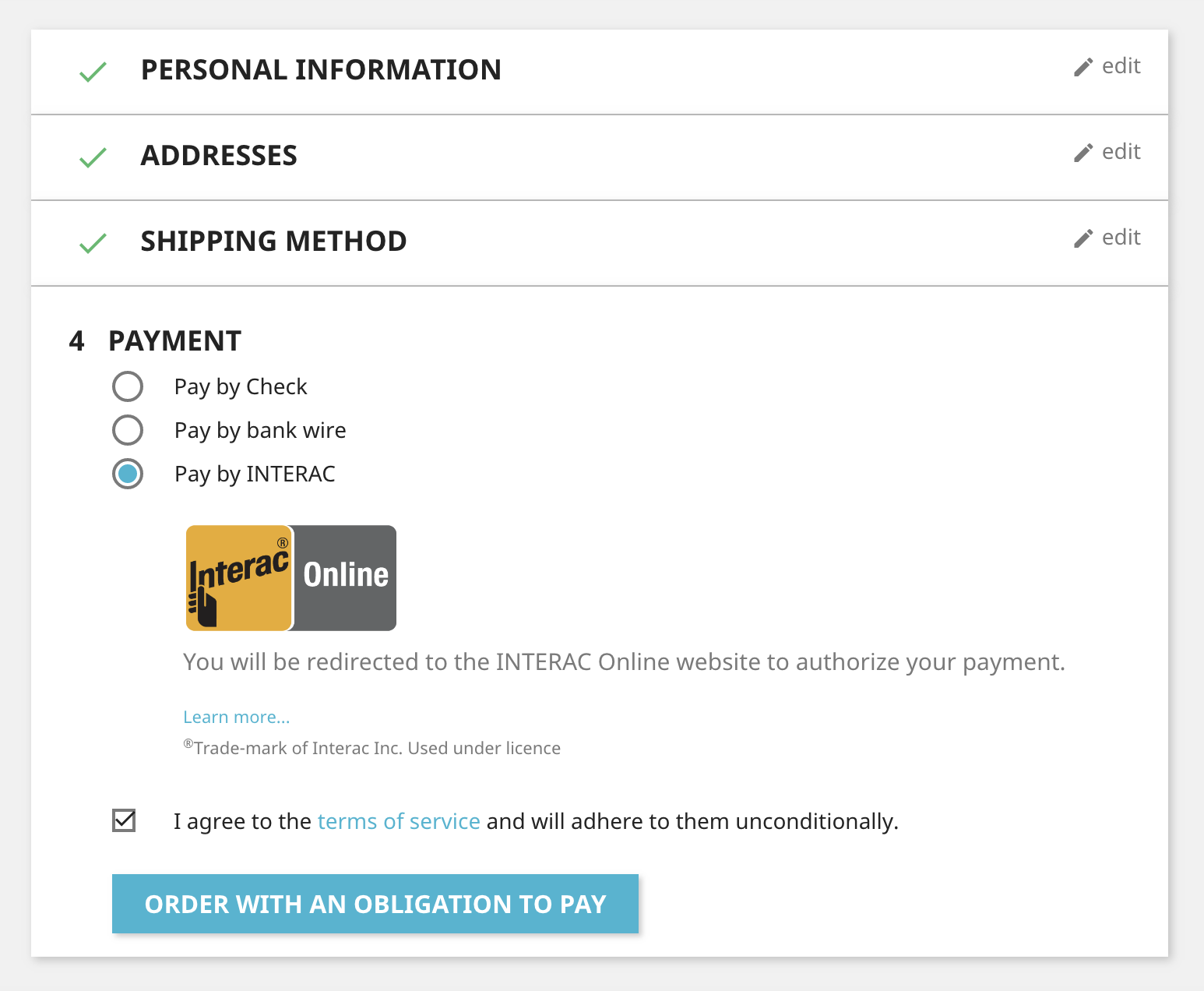Click the green checkmark next to Personal Information
Image resolution: width=1204 pixels, height=991 pixels.
(93, 72)
